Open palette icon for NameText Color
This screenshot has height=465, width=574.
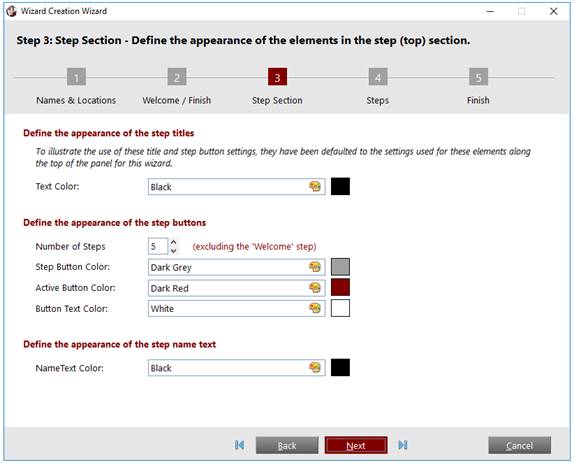(315, 368)
